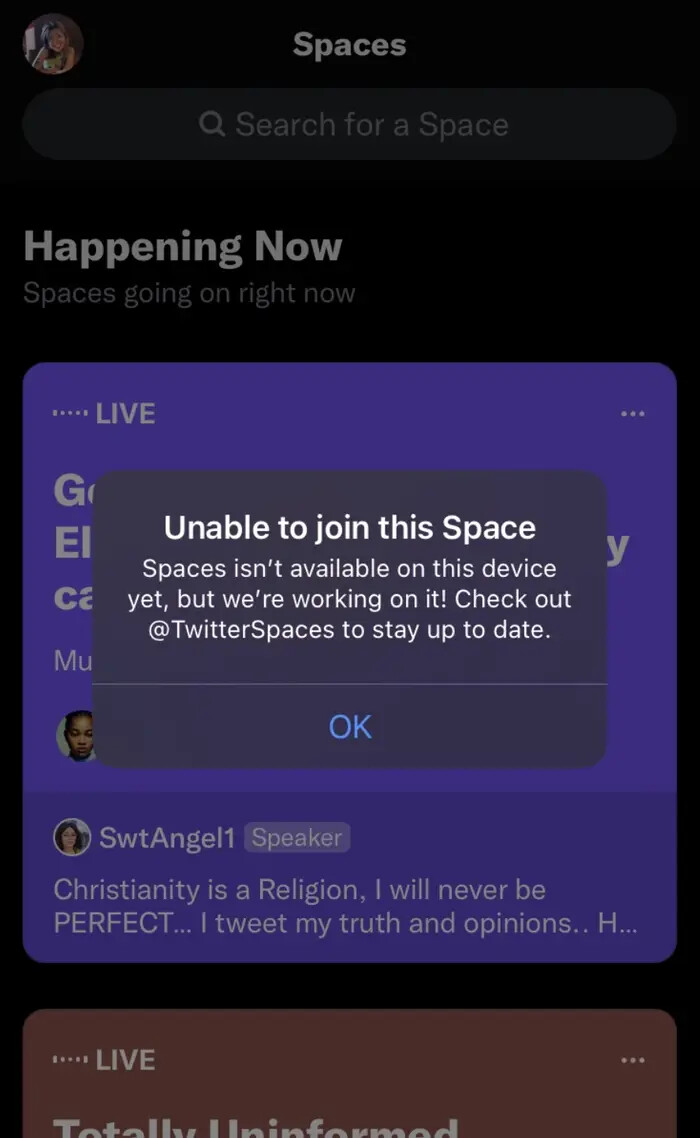Screen dimensions: 700x1138
Task: Tap the profile avatar in header
Action: (52, 44)
